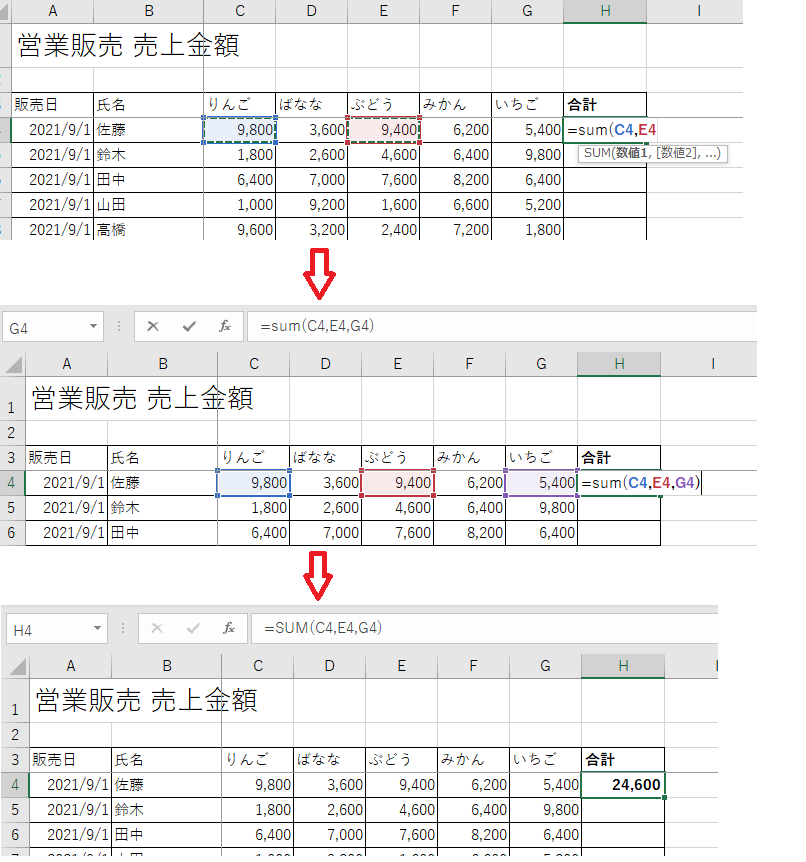The height and width of the screenshot is (862, 806).
Task: Click the cancel X beside the G4 Name Box
Action: click(153, 326)
